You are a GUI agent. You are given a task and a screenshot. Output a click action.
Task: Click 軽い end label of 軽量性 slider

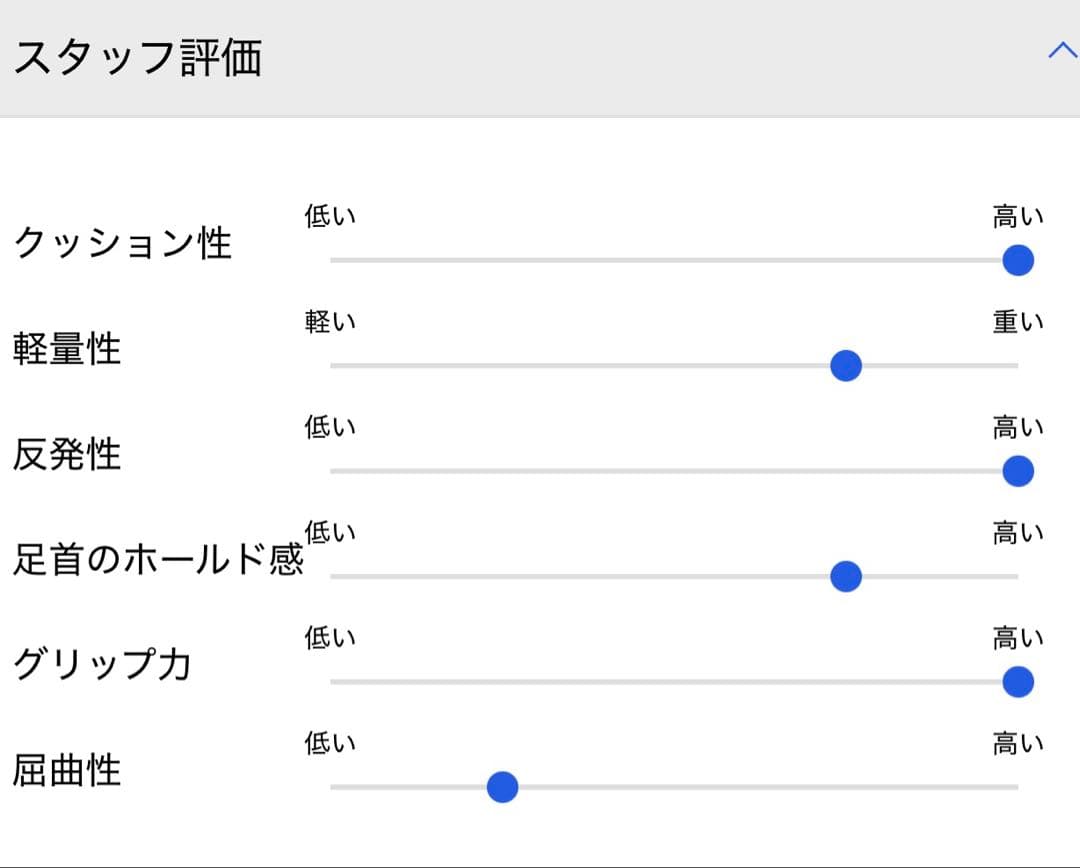(x=330, y=322)
